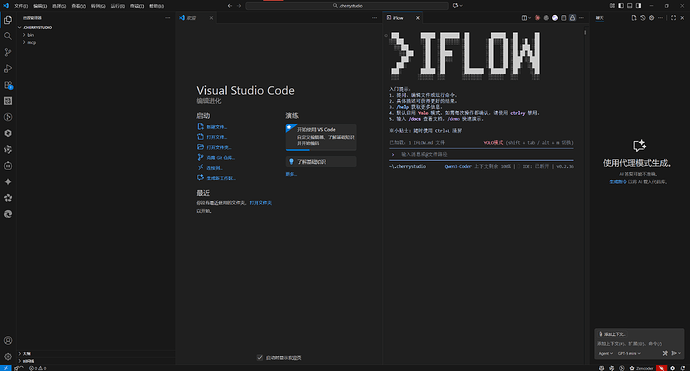Viewport: 690px width, 371px height.
Task: Open the Search view in activity bar
Action: pos(8,36)
